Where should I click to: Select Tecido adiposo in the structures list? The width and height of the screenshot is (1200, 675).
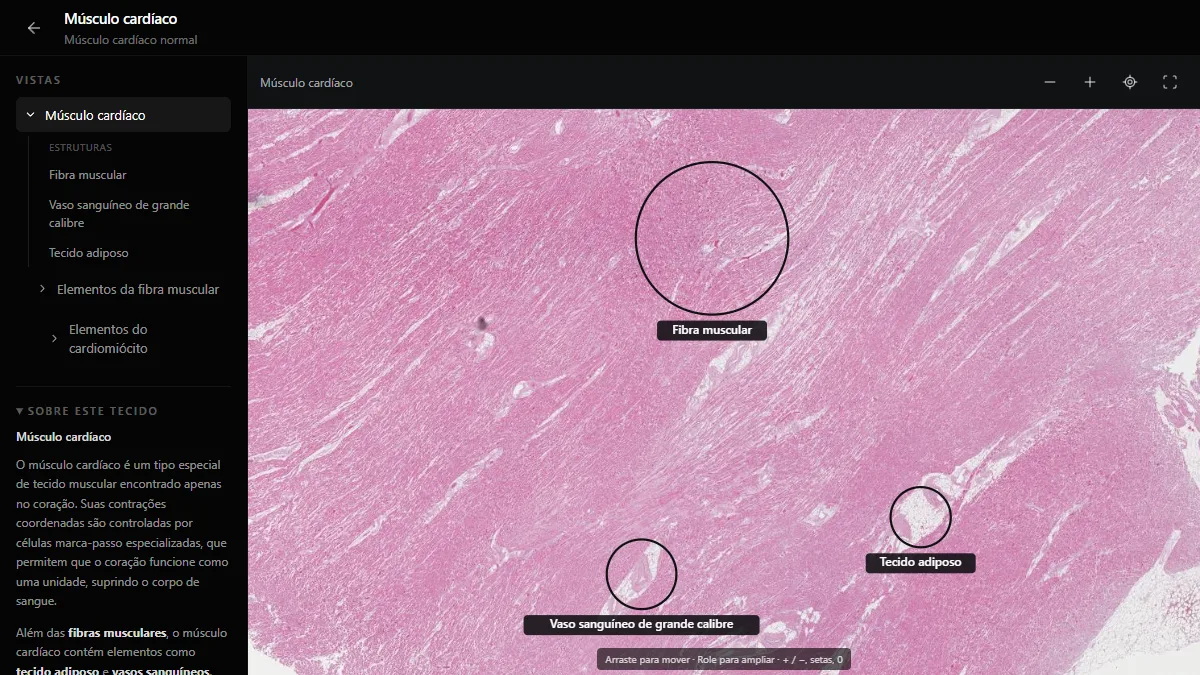point(89,253)
